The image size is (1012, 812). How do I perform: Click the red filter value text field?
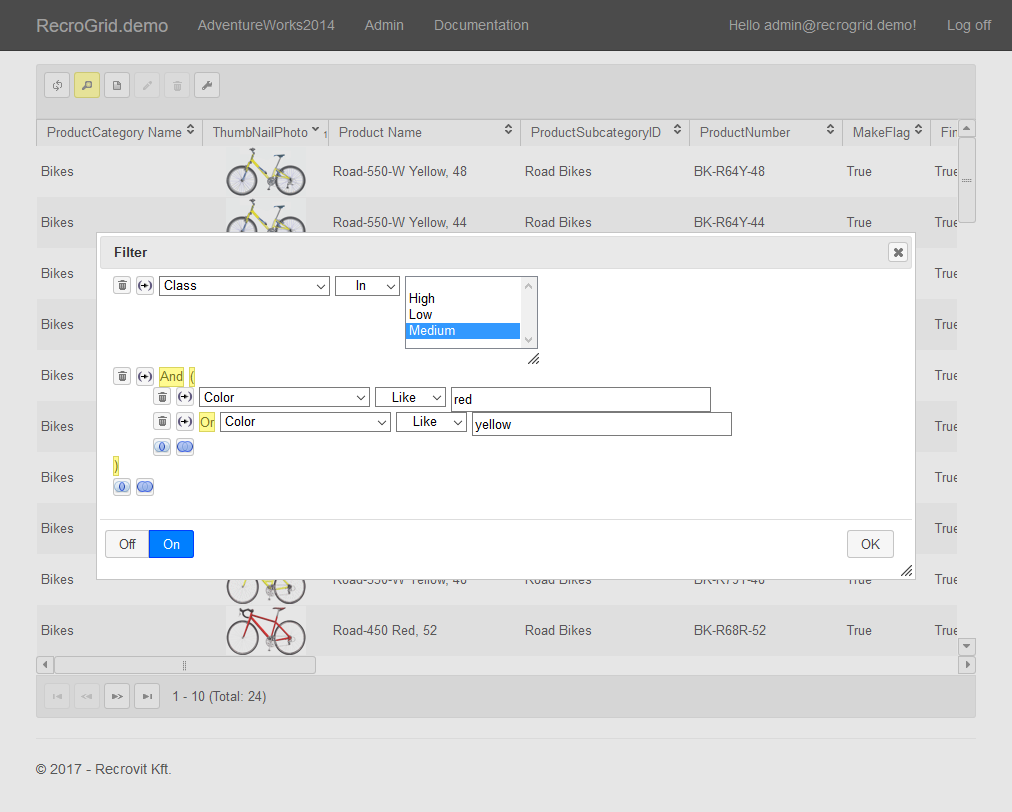[581, 400]
